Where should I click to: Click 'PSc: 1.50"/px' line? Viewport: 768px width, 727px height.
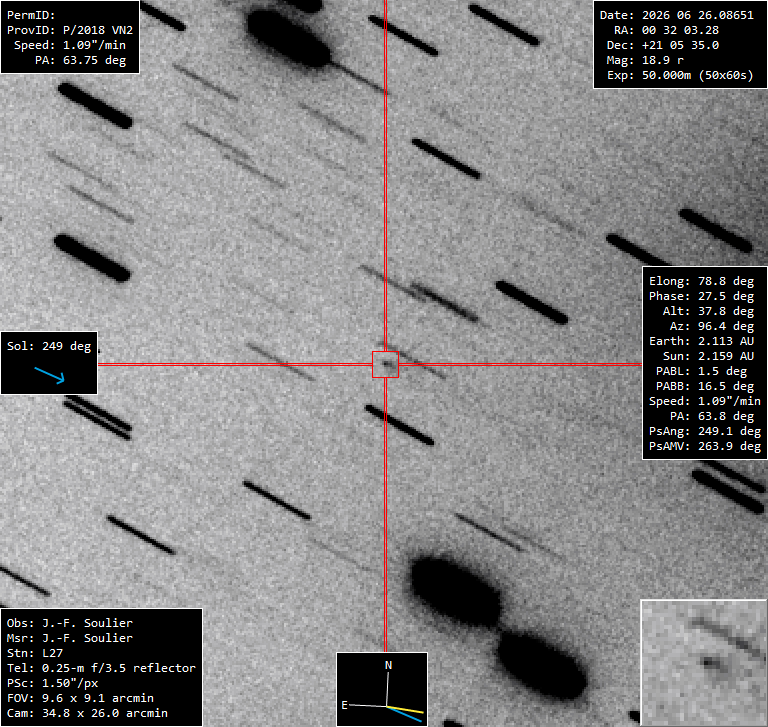(52, 683)
